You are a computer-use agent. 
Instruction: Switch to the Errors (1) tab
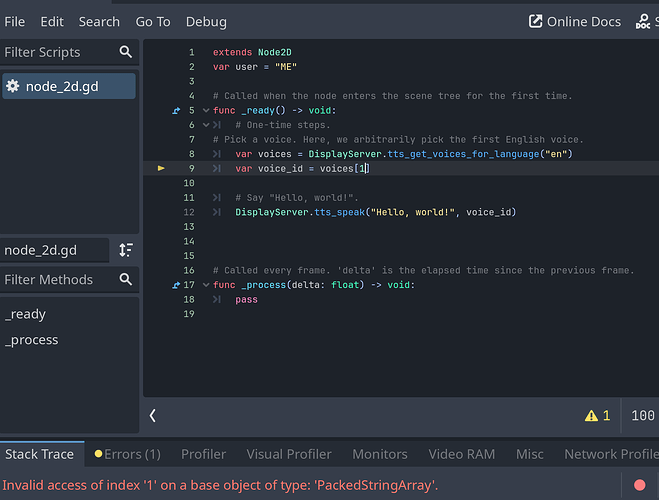pyautogui.click(x=127, y=454)
